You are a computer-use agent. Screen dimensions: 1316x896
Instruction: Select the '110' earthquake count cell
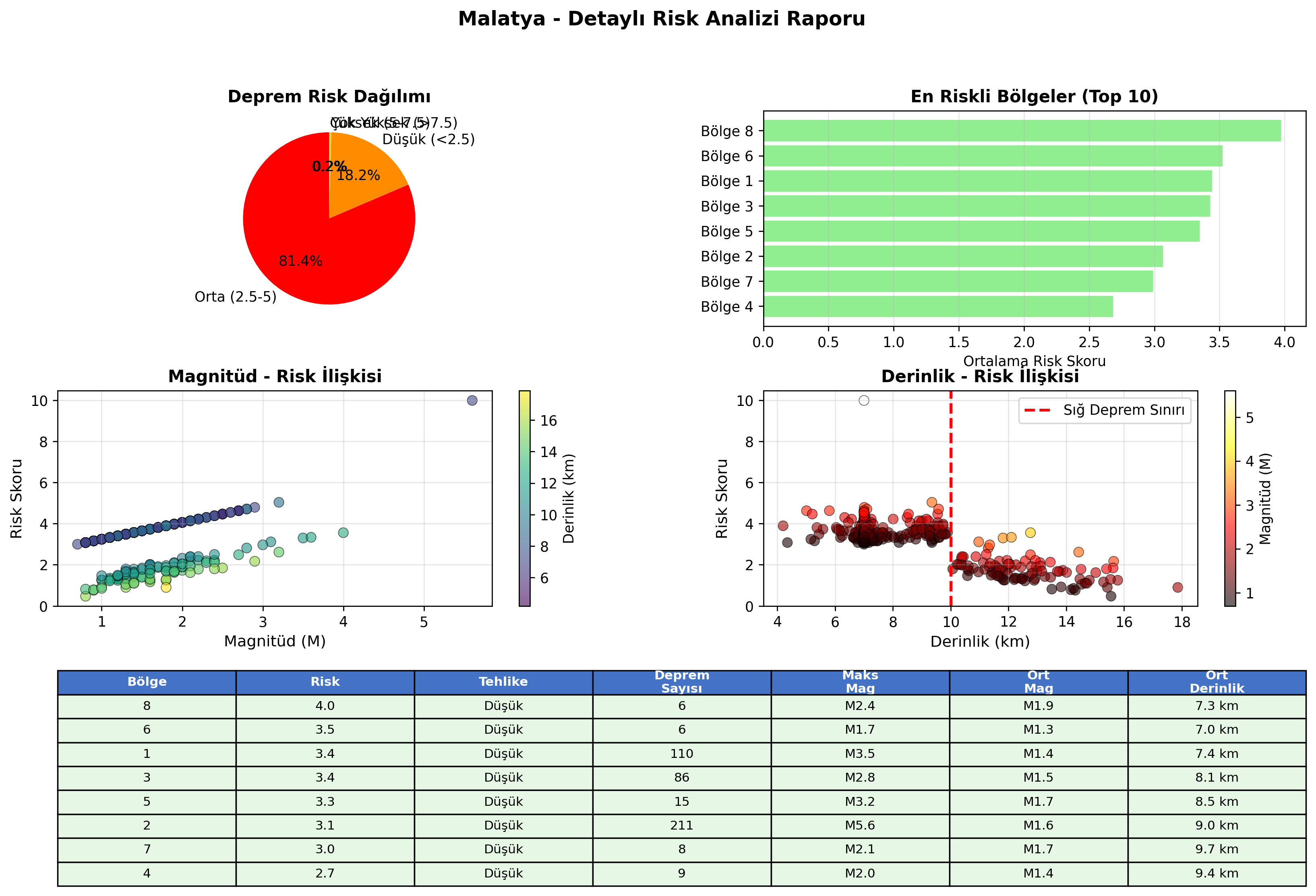pyautogui.click(x=682, y=754)
